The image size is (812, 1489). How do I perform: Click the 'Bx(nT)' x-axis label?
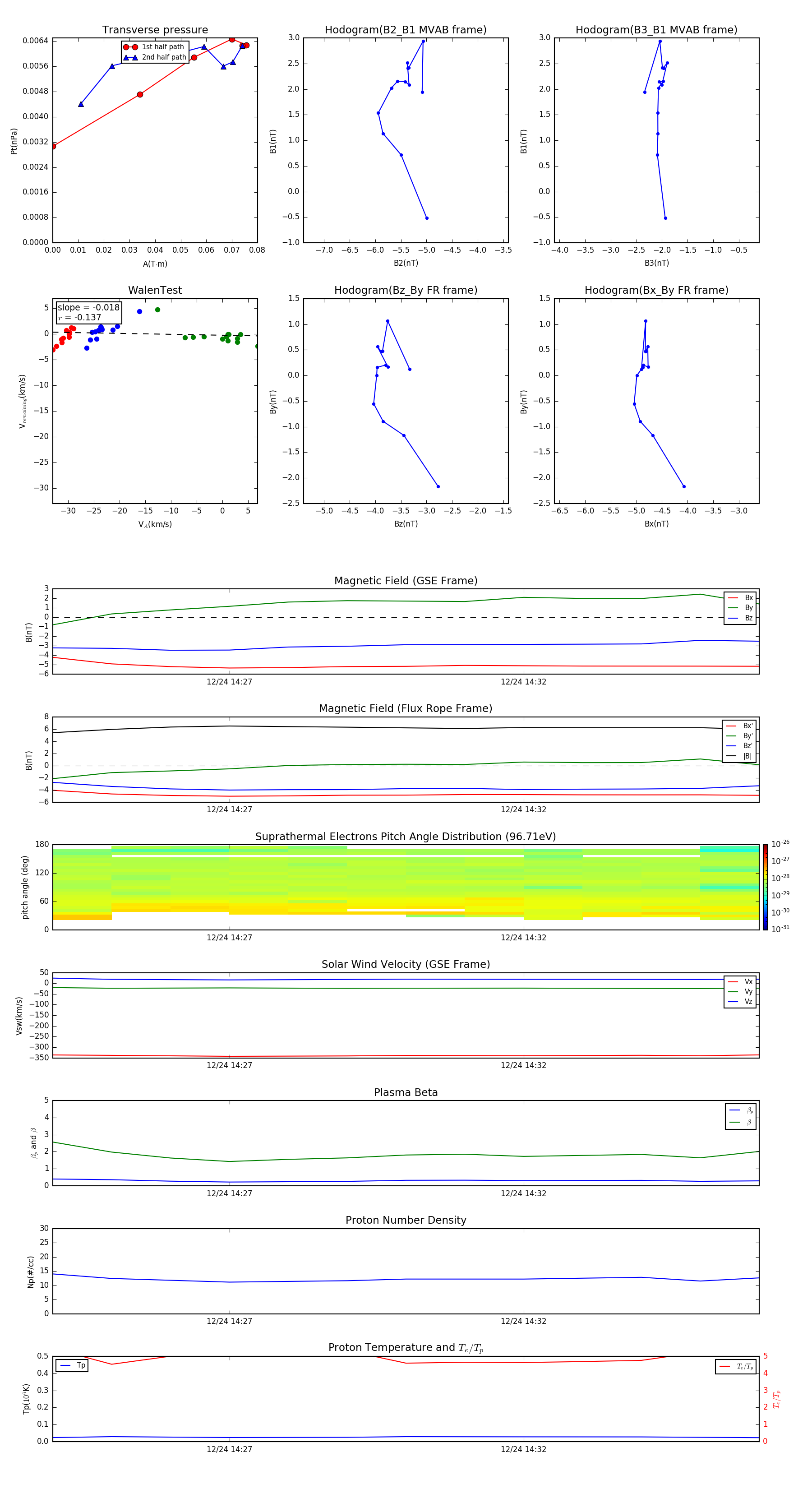(x=656, y=524)
